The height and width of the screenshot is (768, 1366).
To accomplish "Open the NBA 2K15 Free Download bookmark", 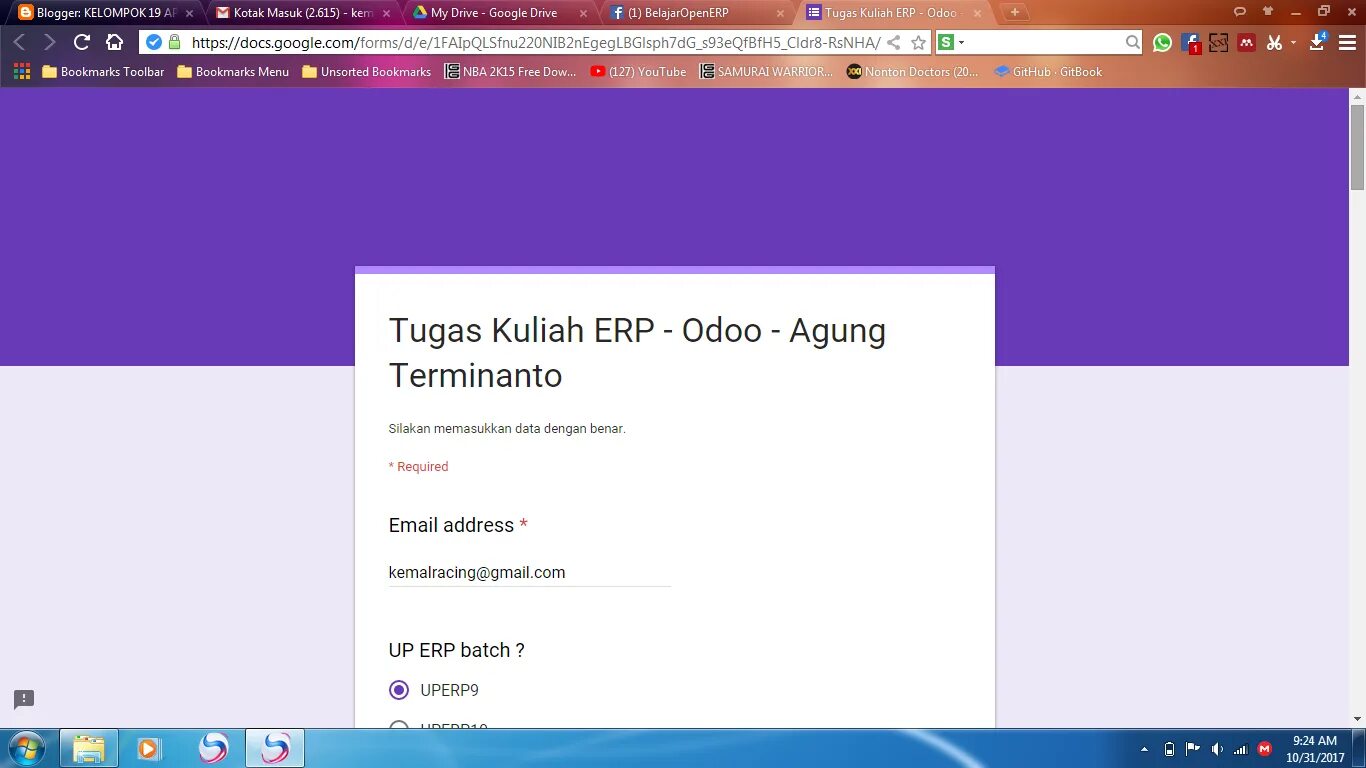I will (511, 72).
